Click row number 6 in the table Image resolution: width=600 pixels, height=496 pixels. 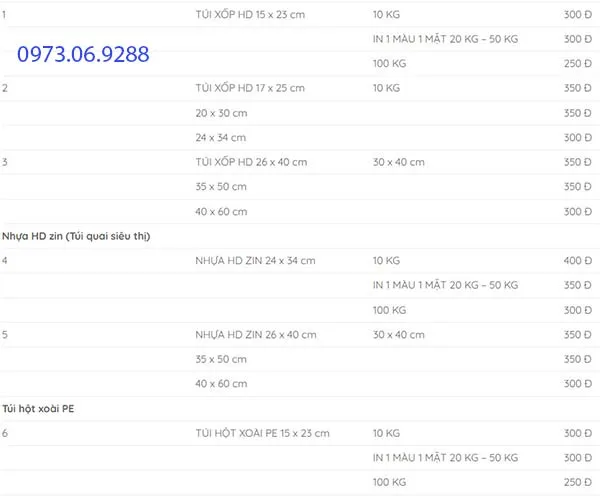pyautogui.click(x=5, y=433)
